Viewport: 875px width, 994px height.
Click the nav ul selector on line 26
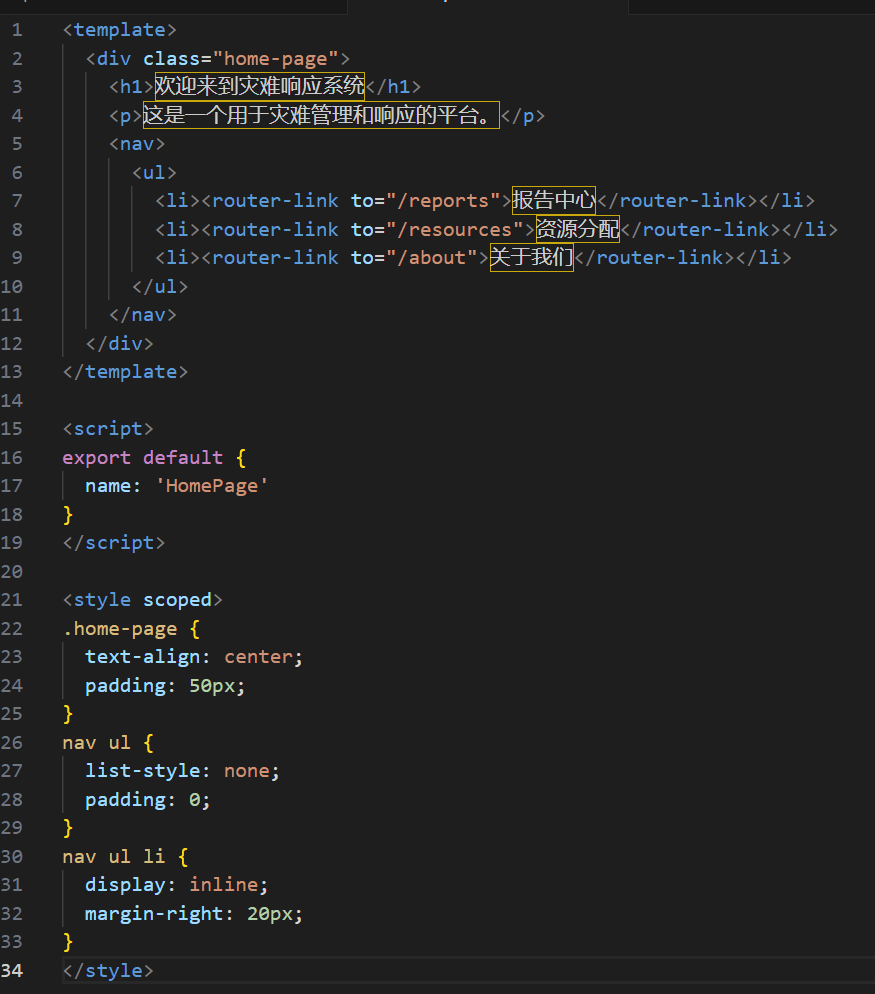pyautogui.click(x=96, y=743)
